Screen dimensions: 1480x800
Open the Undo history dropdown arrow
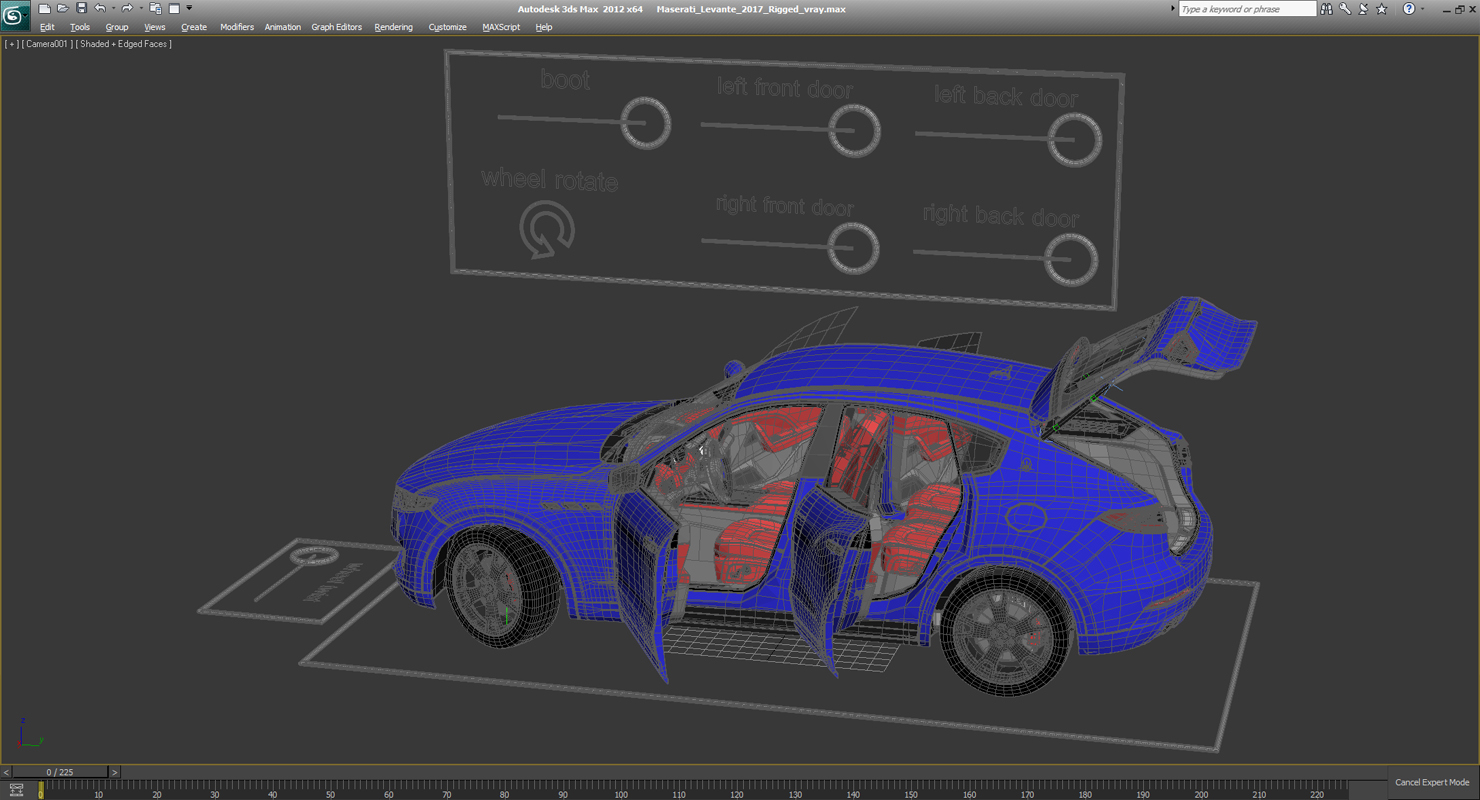(113, 9)
